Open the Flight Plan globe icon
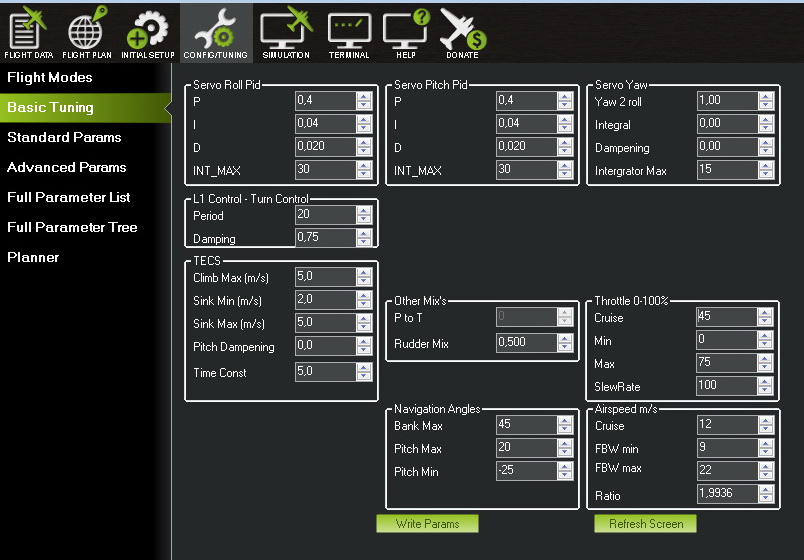Viewport: 804px width, 560px height. click(85, 30)
